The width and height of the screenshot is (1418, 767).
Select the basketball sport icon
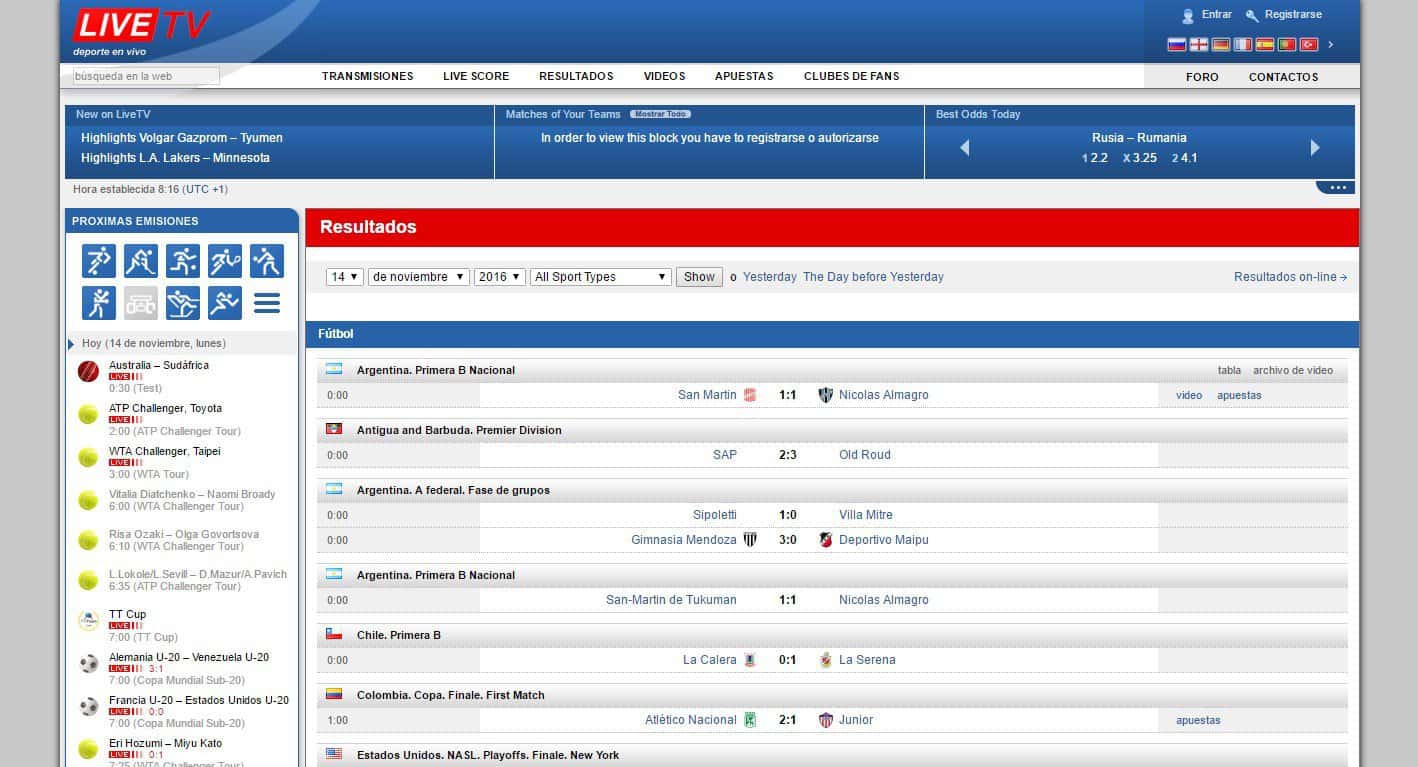[183, 261]
